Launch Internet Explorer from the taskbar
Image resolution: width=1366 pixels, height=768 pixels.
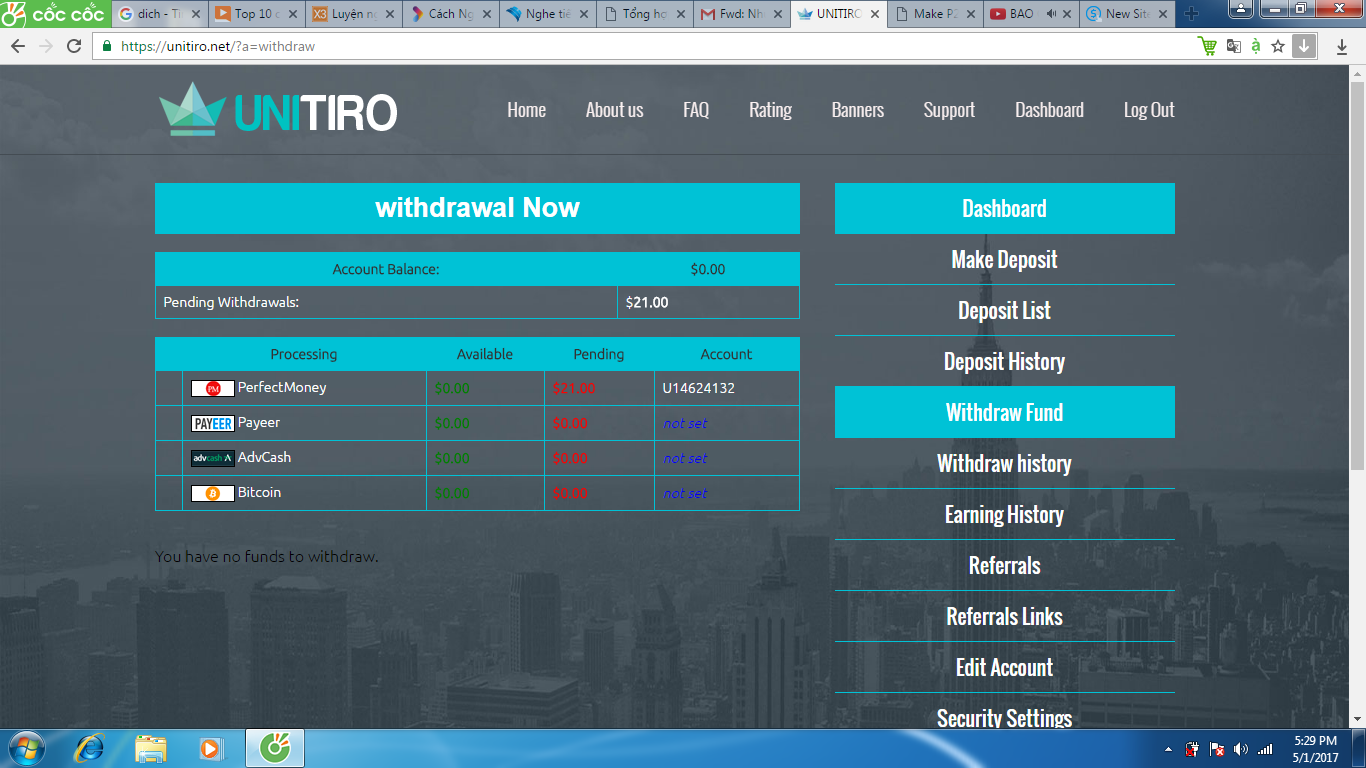point(90,748)
